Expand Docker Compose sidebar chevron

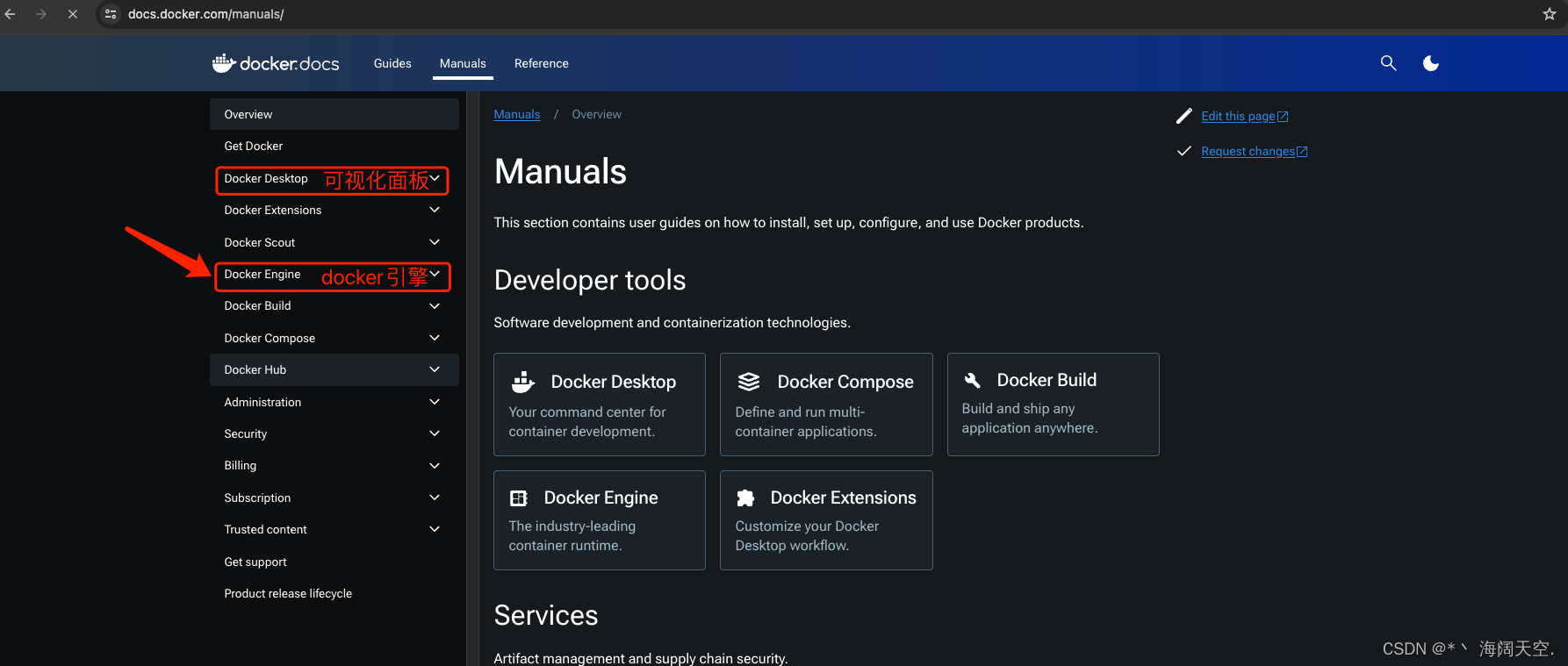click(435, 338)
